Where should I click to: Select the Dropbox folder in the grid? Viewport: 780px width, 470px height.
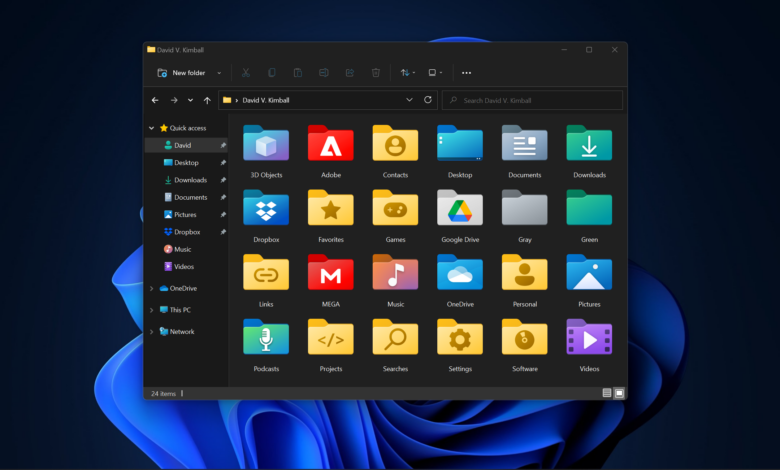tap(266, 207)
